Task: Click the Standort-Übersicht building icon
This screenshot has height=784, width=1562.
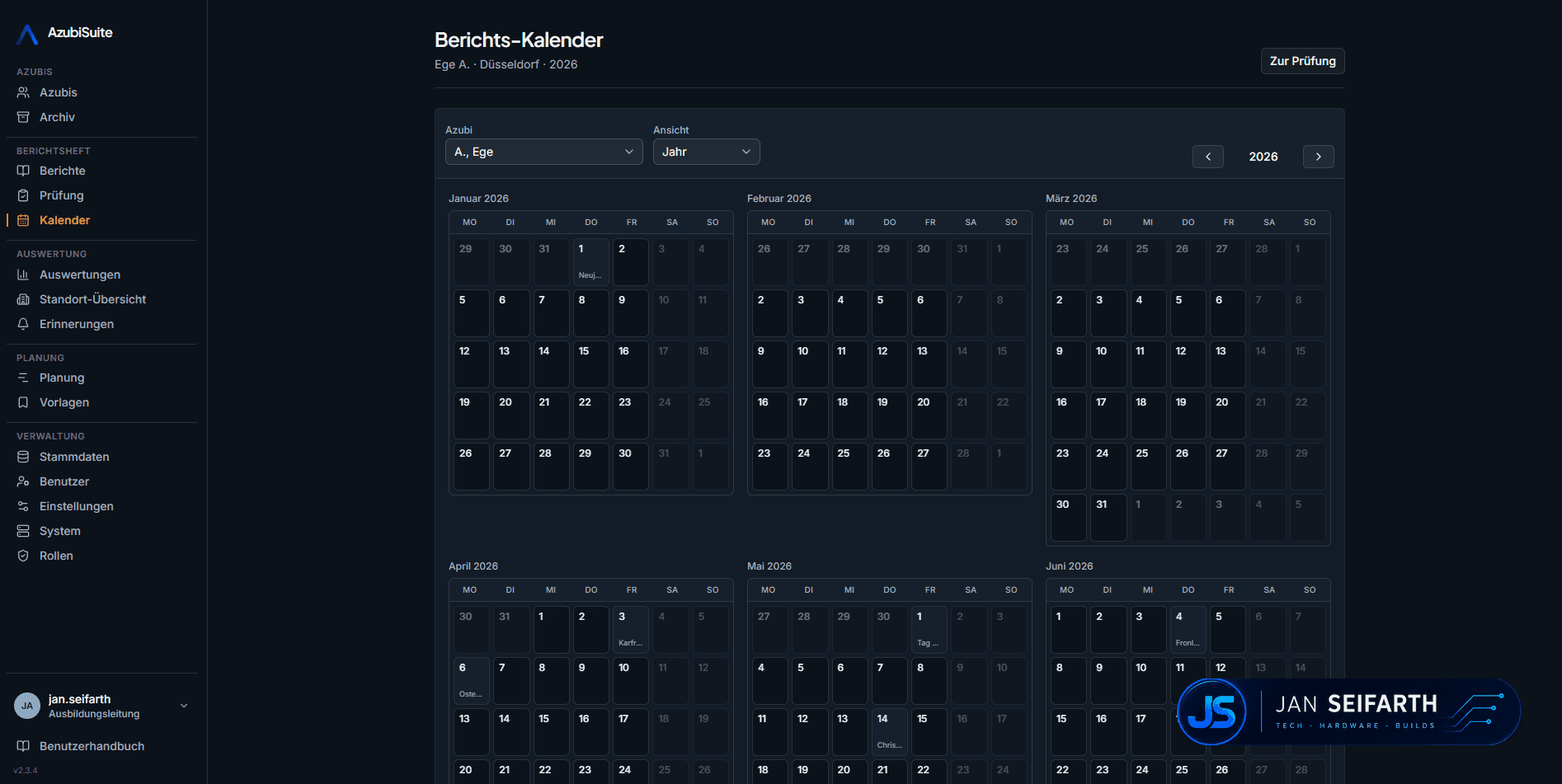Action: [x=23, y=299]
